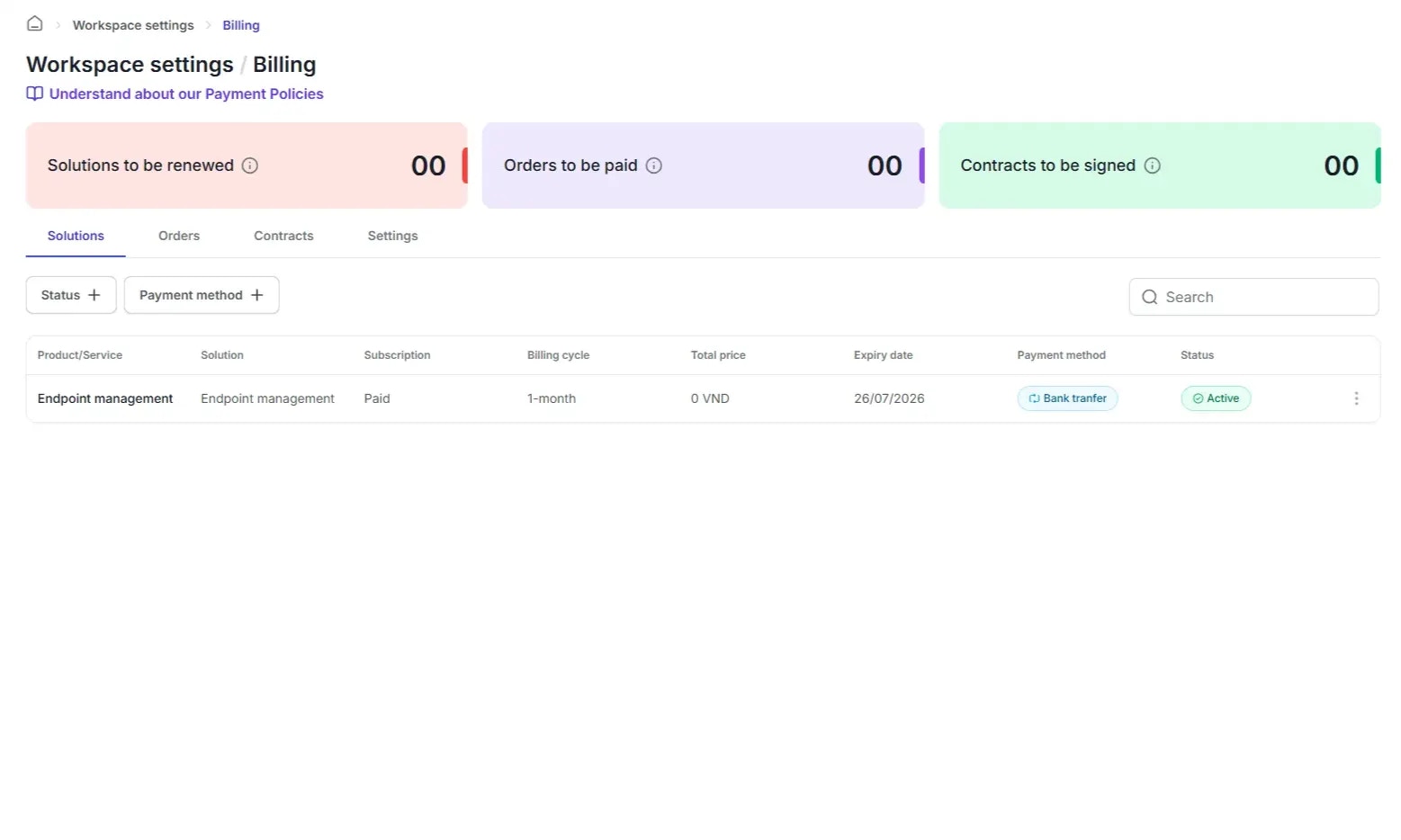Select Billing breadcrumb item
Viewport: 1401px width, 840px height.
click(241, 25)
